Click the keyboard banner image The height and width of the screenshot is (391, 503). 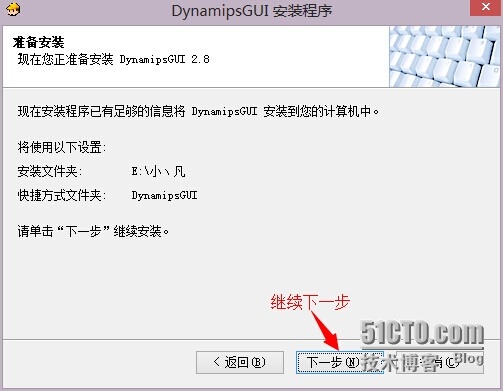(x=445, y=57)
